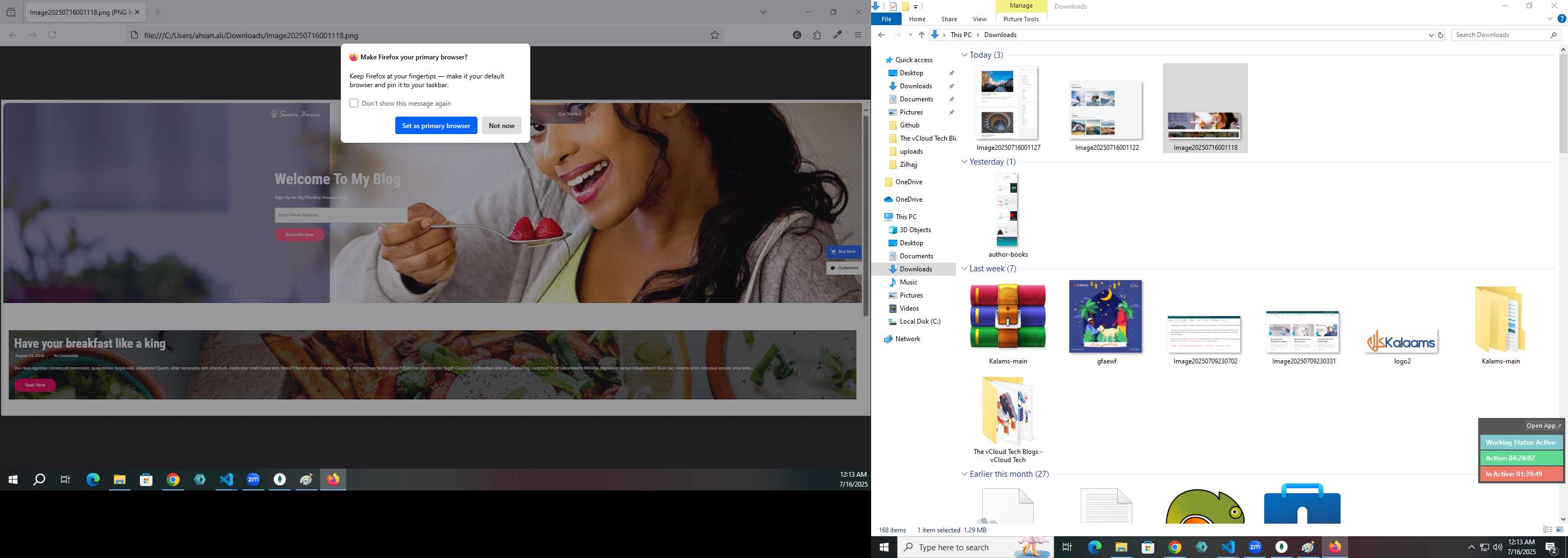Show hidden system tray icons chevron
This screenshot has width=1568, height=558.
coord(1471,547)
